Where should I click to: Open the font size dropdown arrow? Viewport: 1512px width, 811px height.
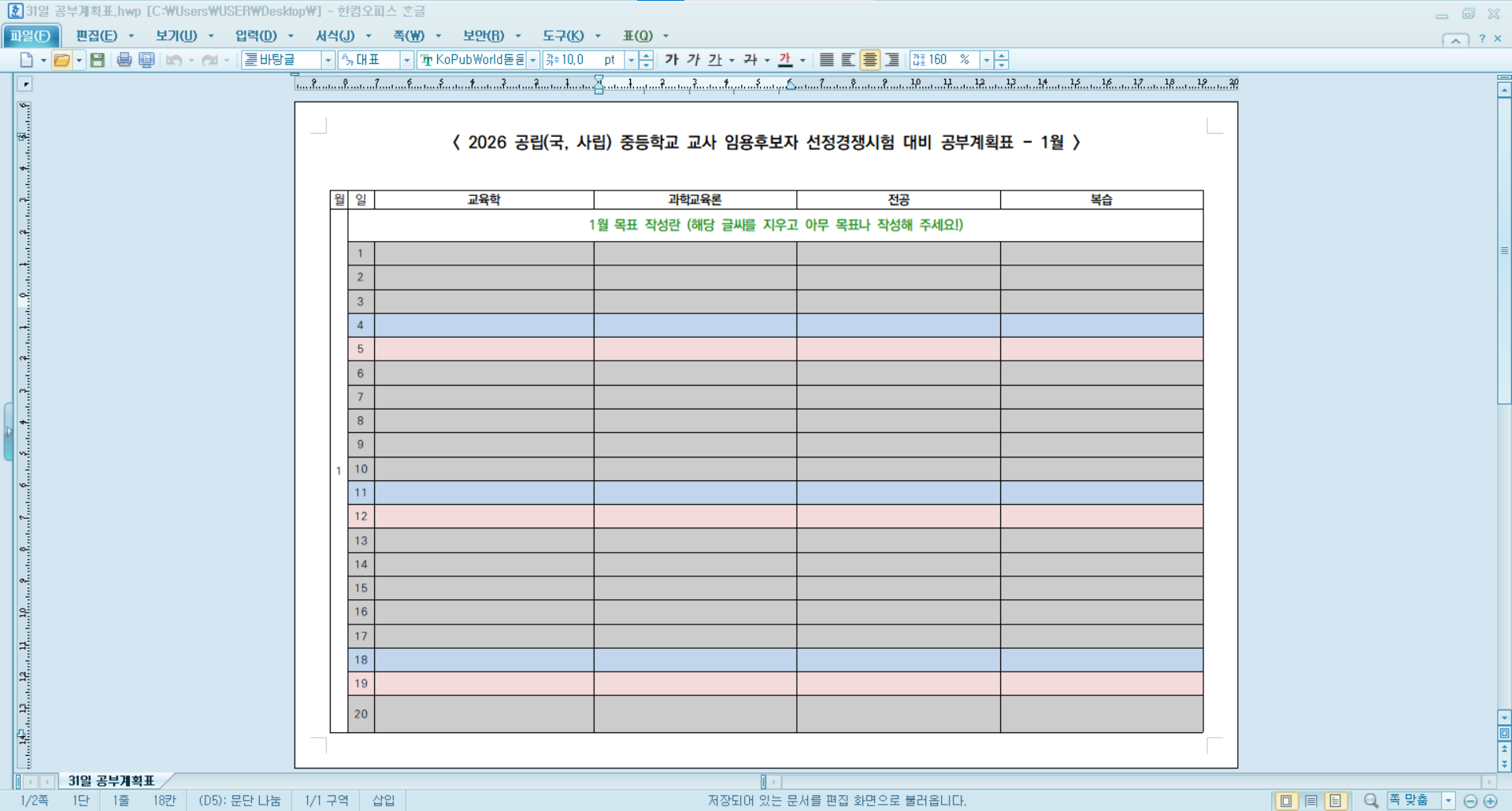(x=631, y=60)
